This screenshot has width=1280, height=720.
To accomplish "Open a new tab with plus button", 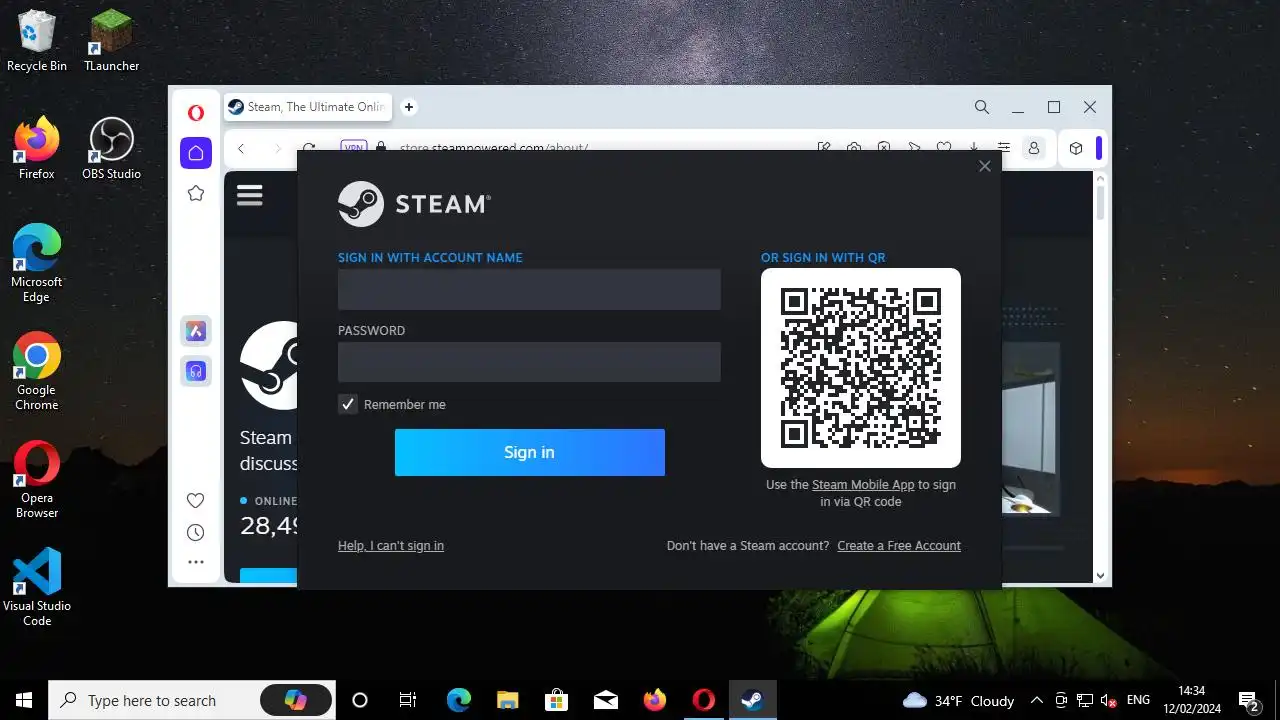I will tap(409, 107).
